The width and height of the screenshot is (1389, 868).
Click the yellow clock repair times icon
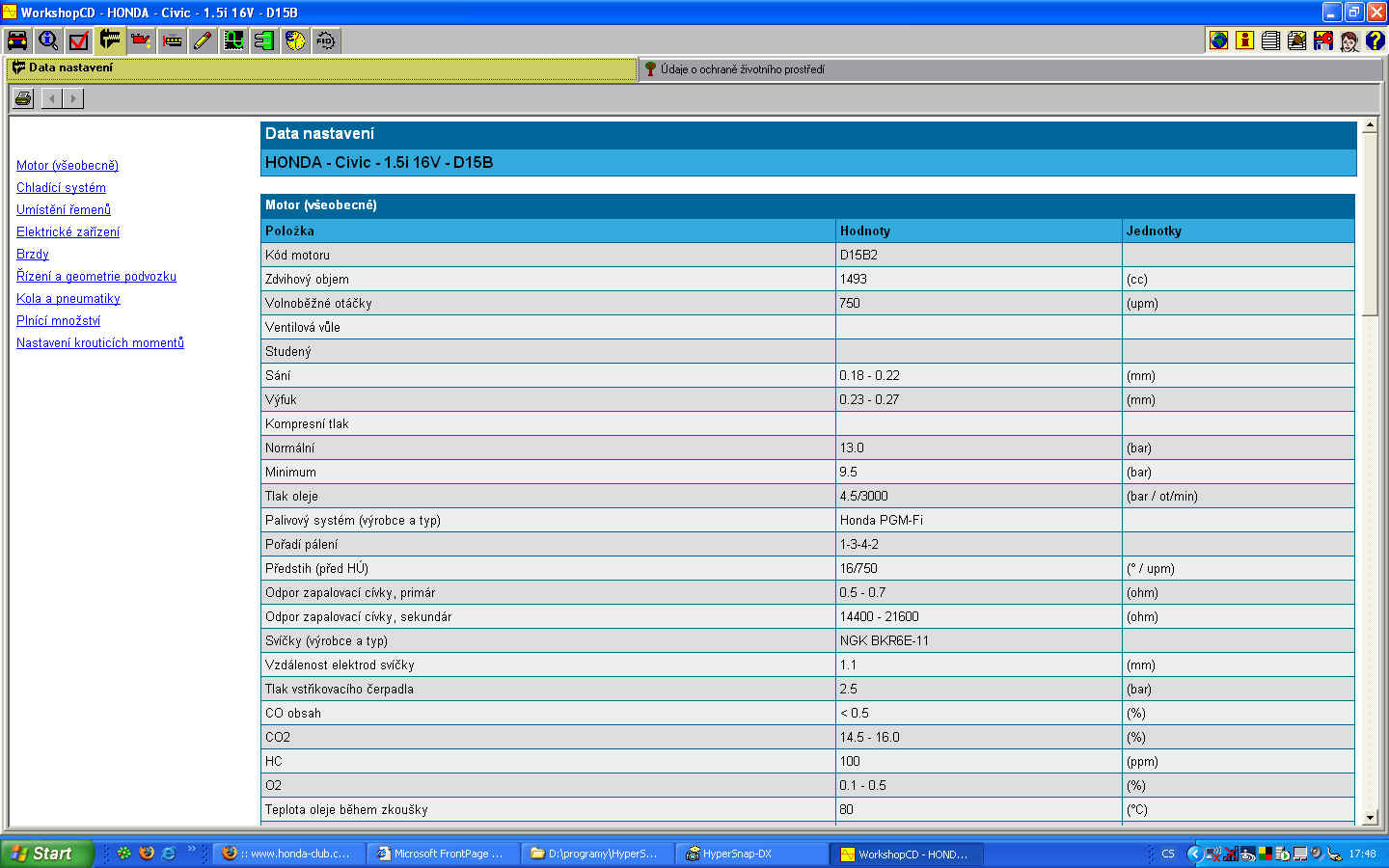tap(295, 41)
